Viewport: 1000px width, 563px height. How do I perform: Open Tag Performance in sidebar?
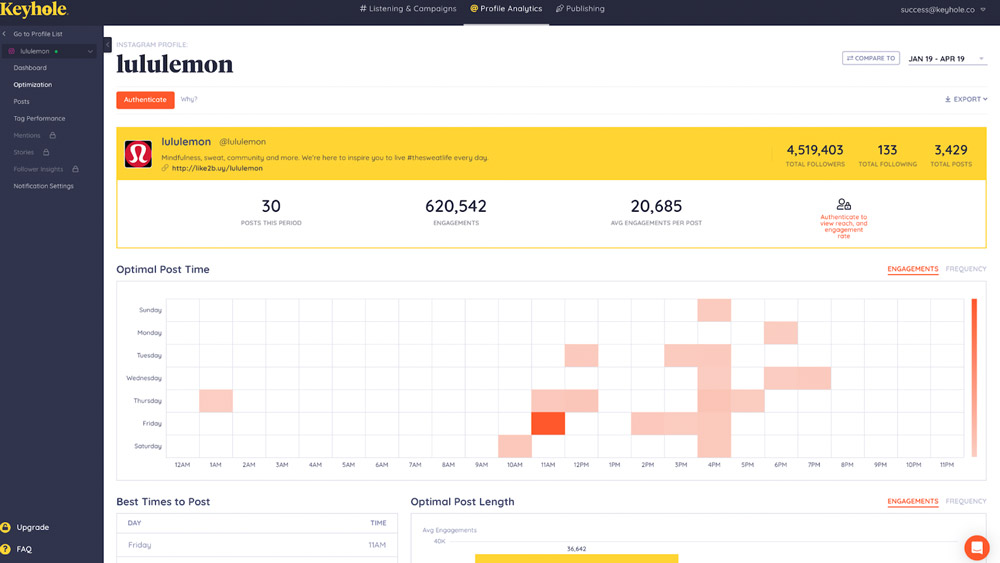click(x=39, y=119)
